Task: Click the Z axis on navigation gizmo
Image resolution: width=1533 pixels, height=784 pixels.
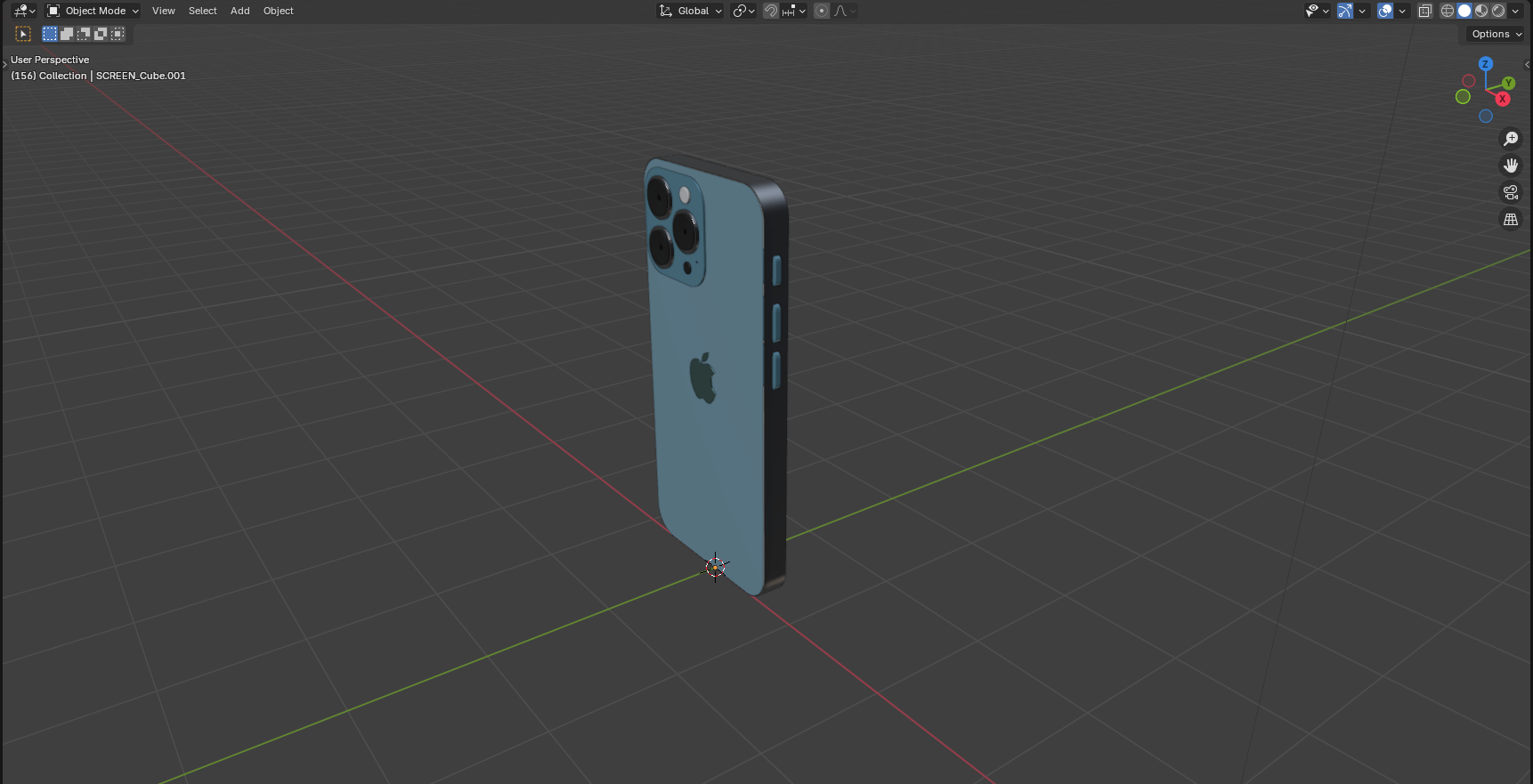Action: point(1485,64)
